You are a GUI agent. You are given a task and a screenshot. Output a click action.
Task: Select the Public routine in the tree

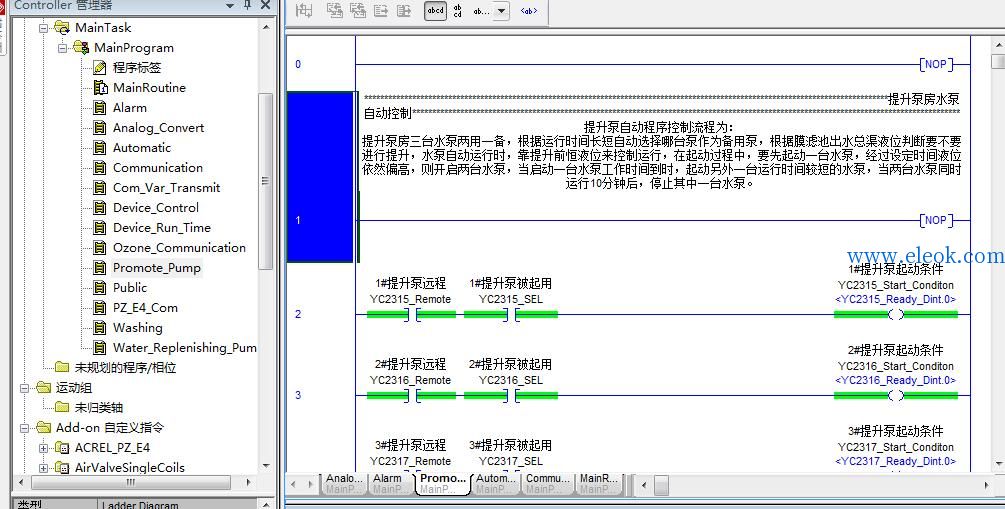(129, 287)
